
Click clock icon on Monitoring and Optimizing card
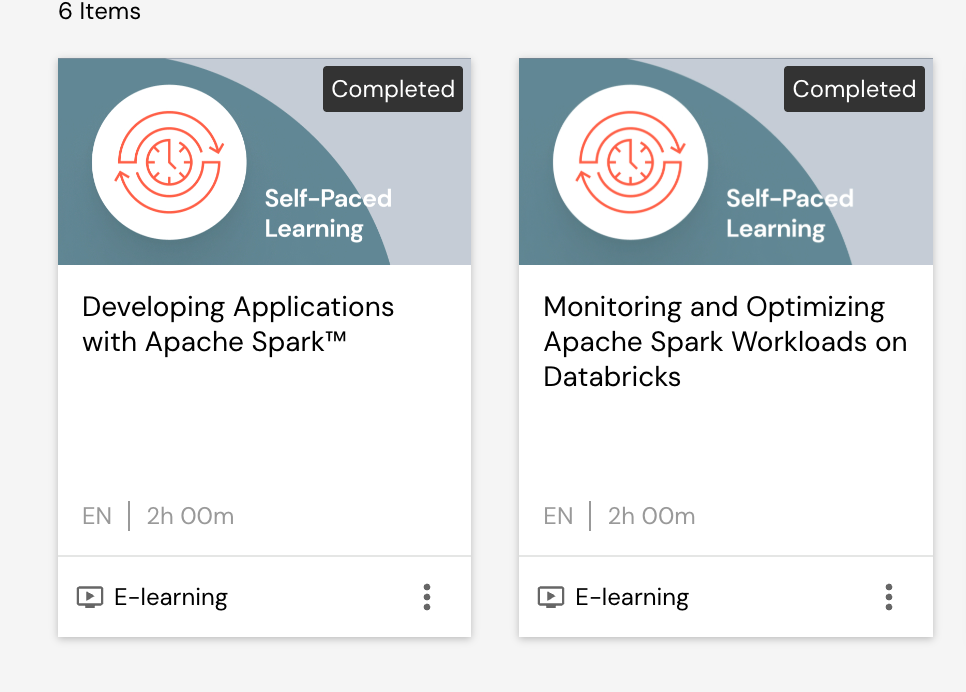pyautogui.click(x=630, y=162)
